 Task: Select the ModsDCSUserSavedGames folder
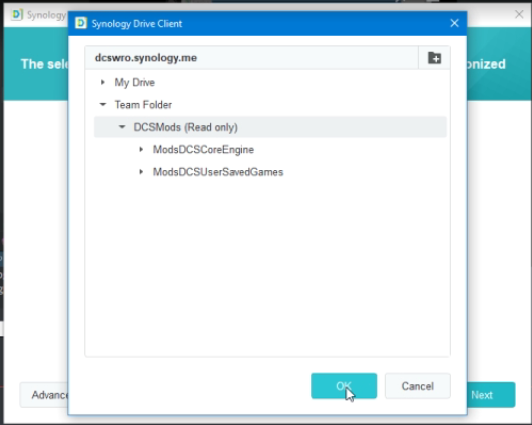(218, 172)
